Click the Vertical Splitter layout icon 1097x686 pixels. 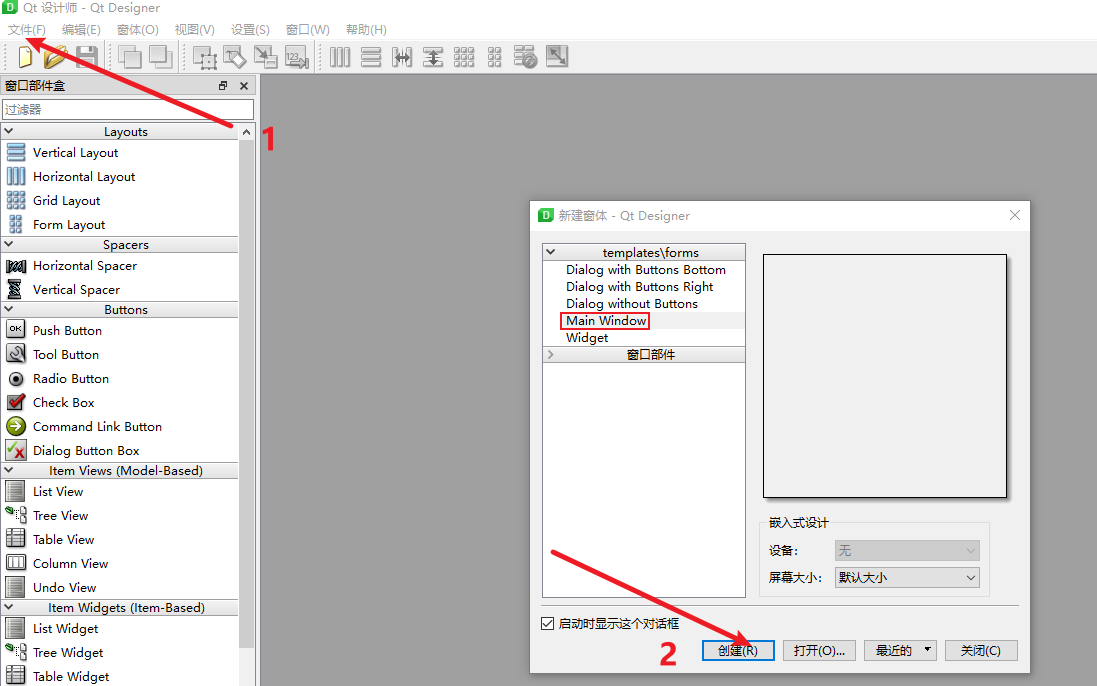[x=433, y=57]
